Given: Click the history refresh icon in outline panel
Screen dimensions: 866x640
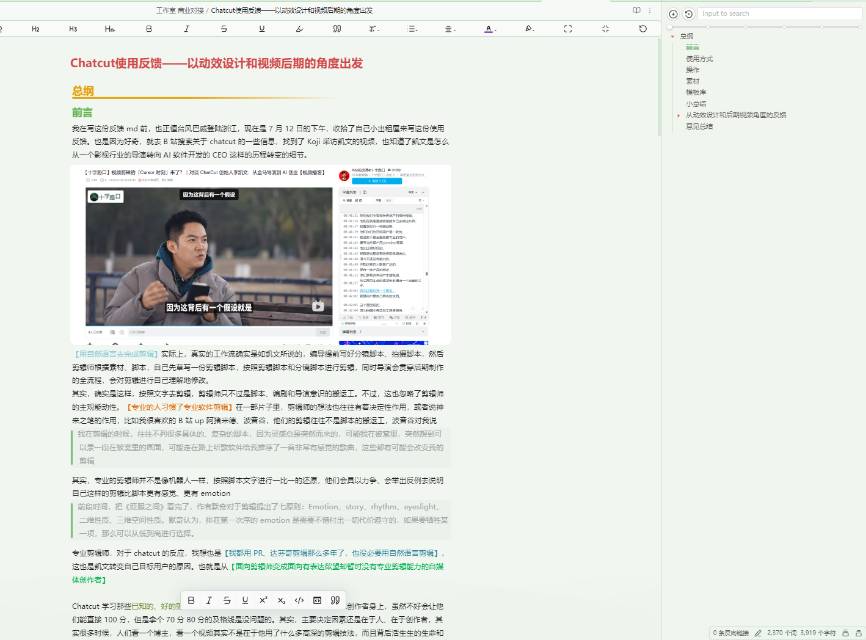Looking at the screenshot, I should point(688,14).
